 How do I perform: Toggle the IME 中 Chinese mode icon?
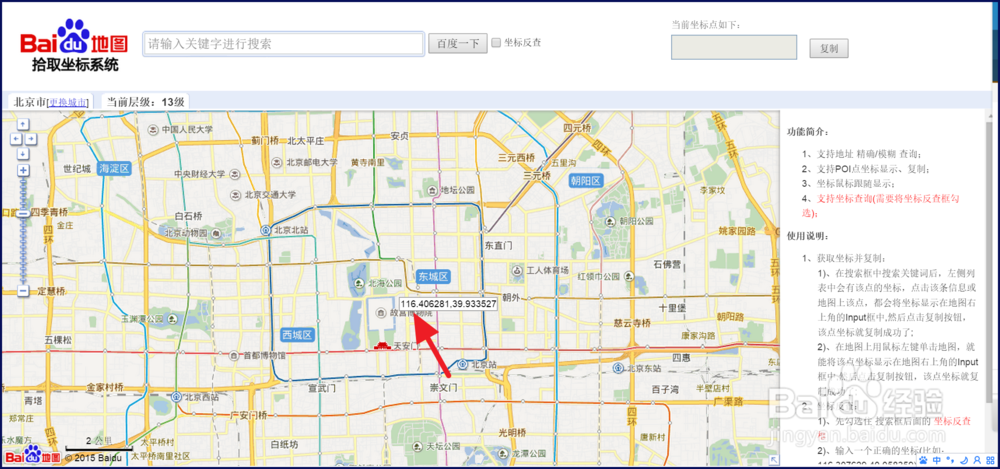(938, 459)
